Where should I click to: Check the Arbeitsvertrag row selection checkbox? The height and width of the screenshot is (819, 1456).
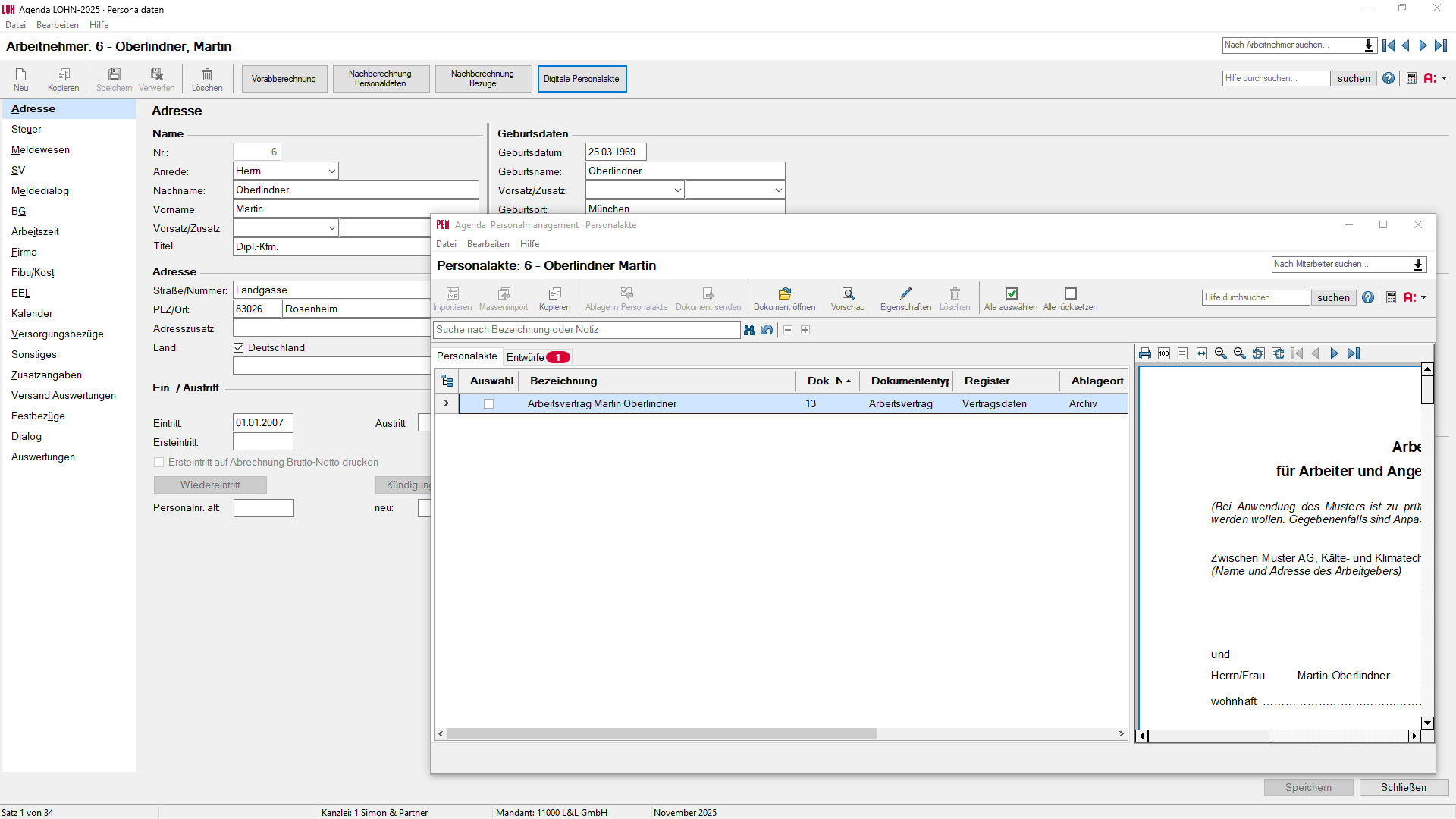488,404
